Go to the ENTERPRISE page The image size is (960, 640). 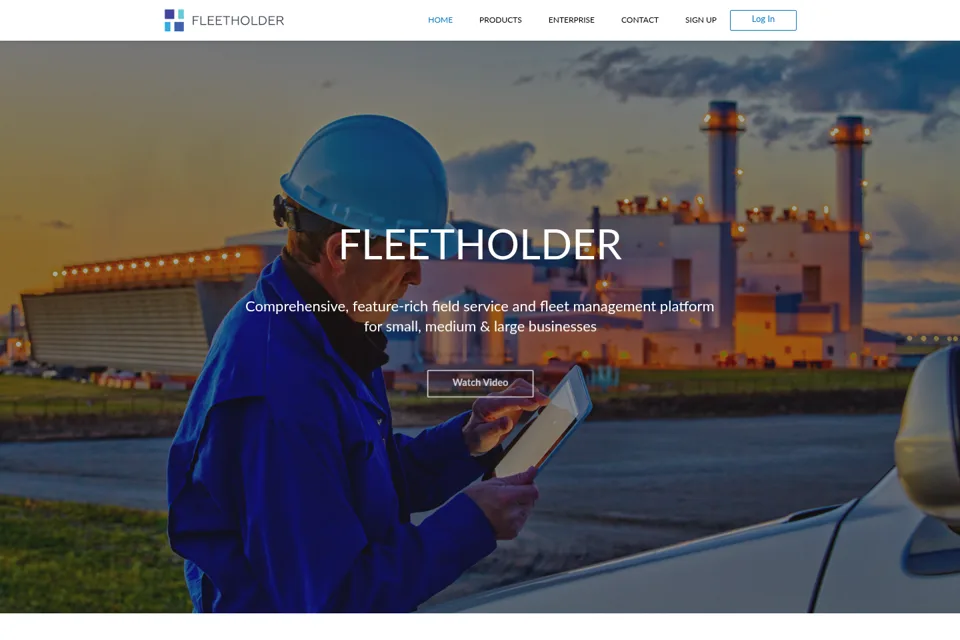[571, 20]
